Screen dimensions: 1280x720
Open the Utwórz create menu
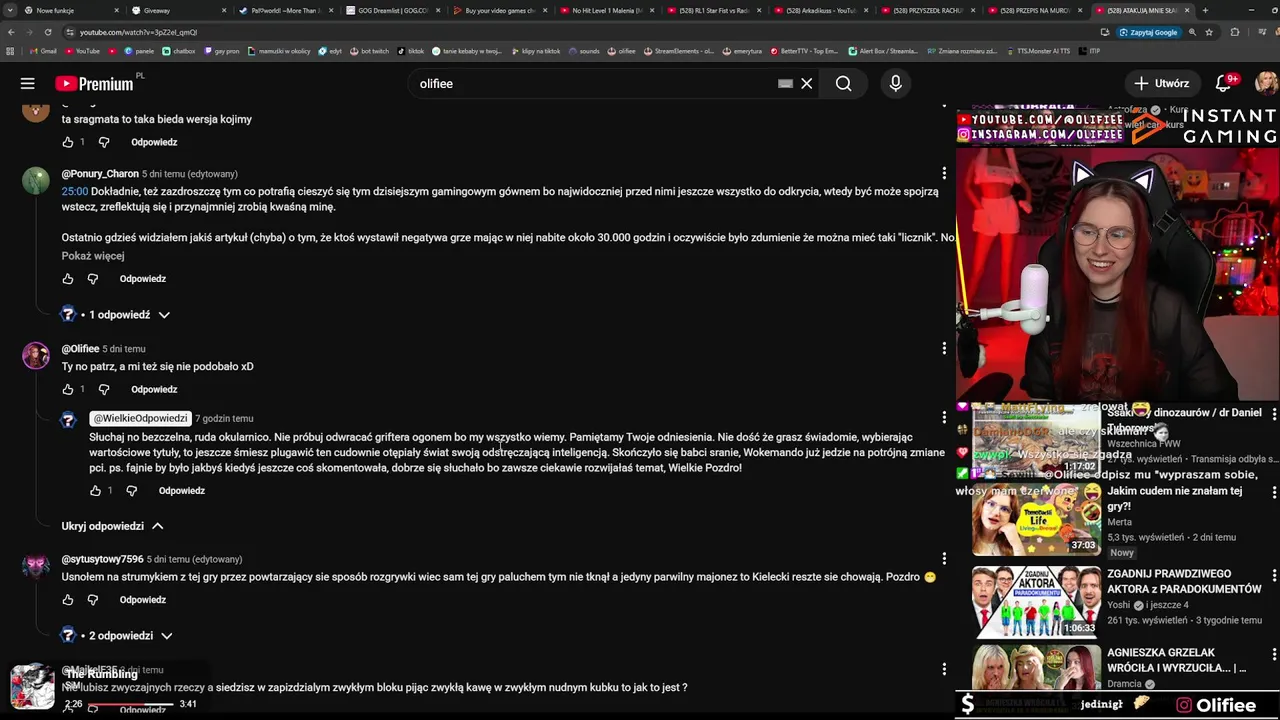tap(1162, 84)
